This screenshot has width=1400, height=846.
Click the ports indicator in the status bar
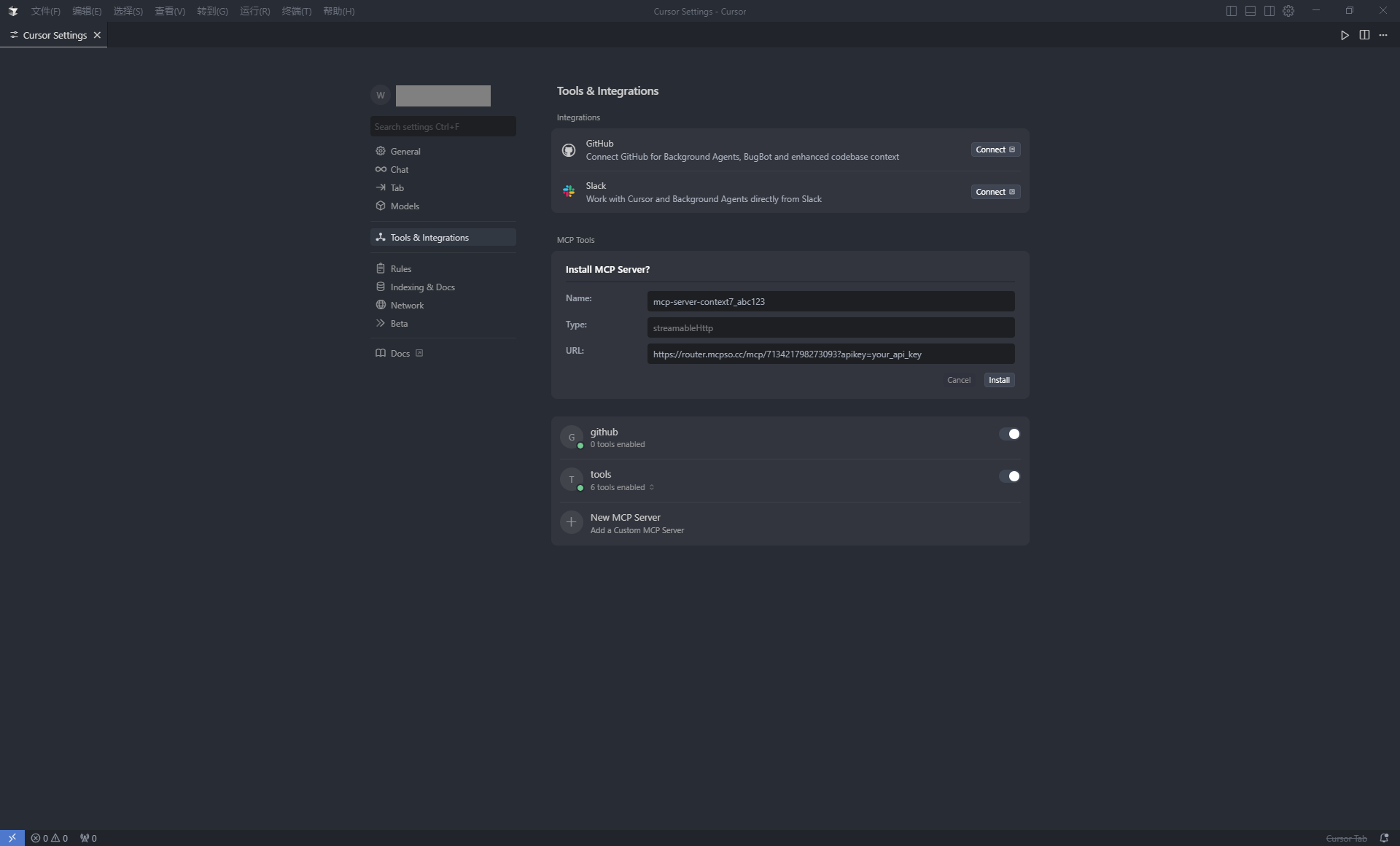[x=88, y=838]
